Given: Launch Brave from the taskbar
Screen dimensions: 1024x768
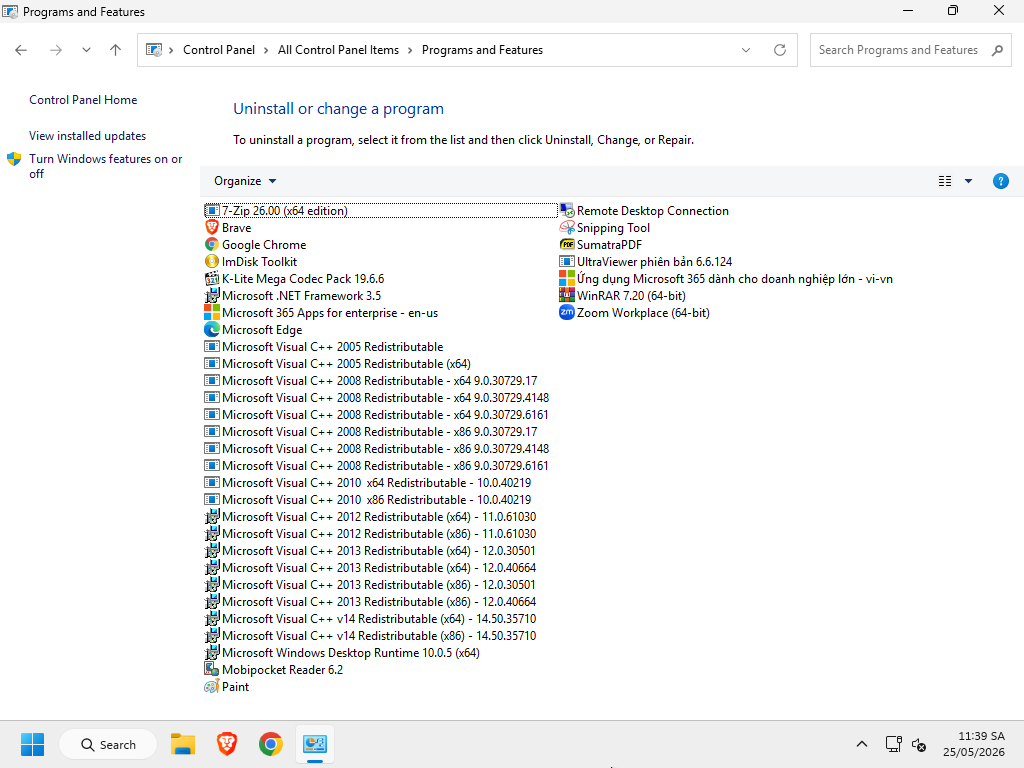Looking at the screenshot, I should pos(227,744).
